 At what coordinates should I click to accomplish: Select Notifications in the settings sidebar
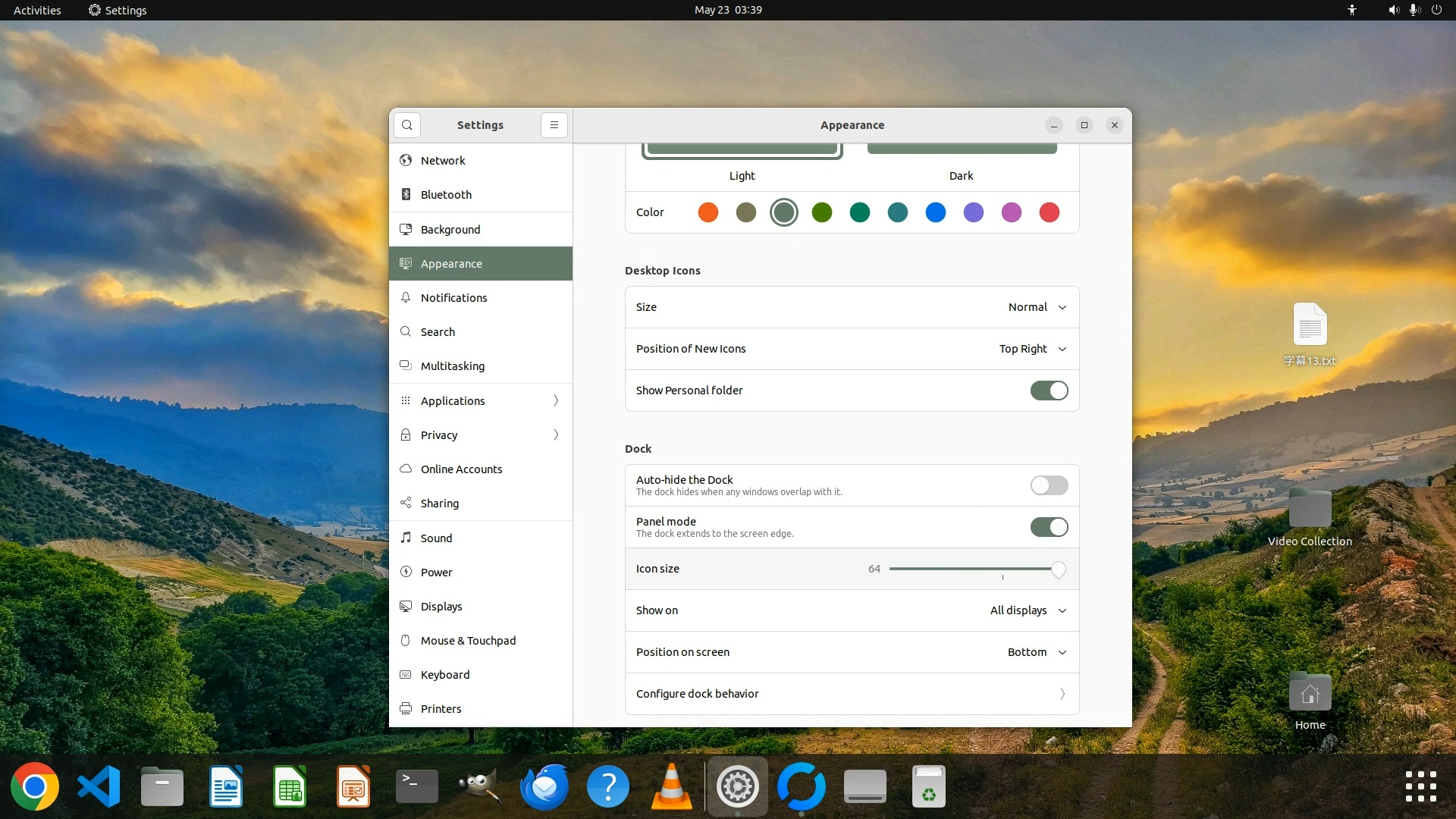(x=453, y=298)
